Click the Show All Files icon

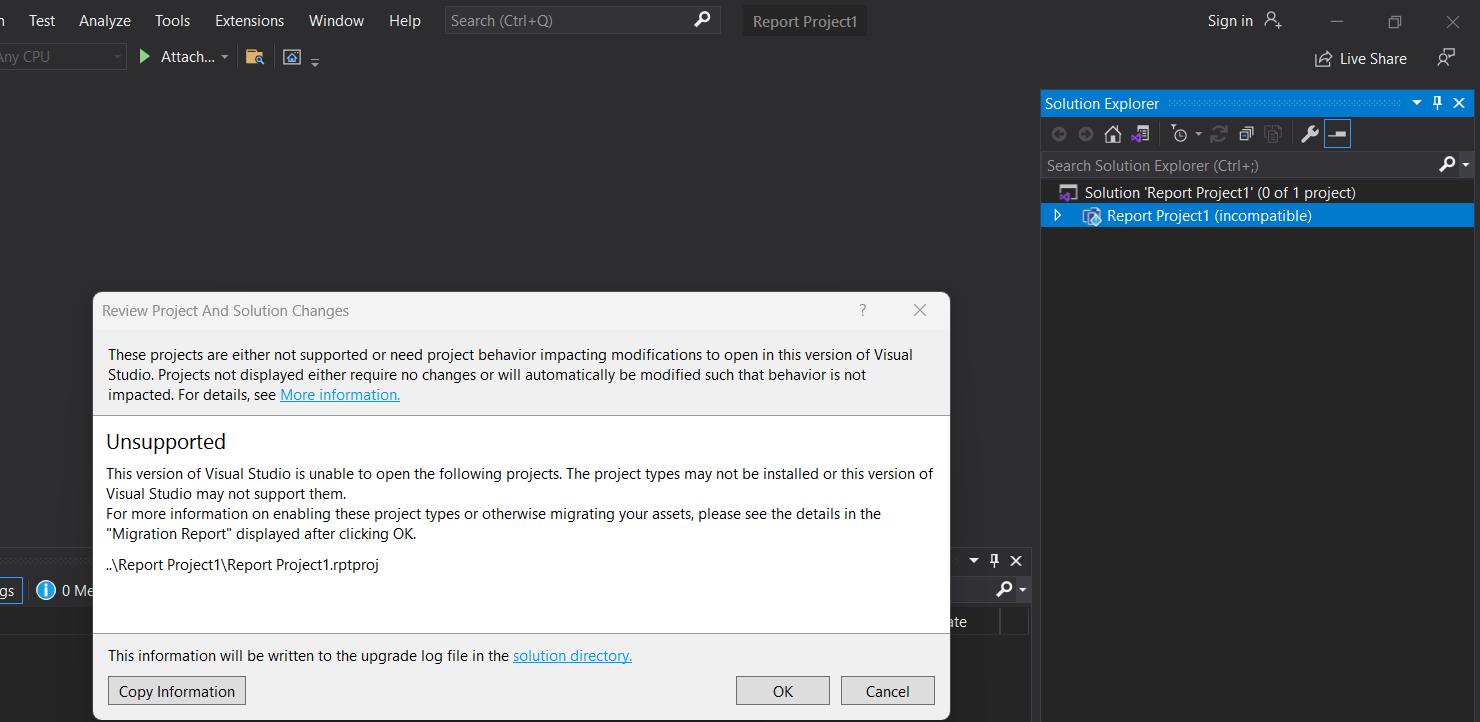pos(1273,134)
